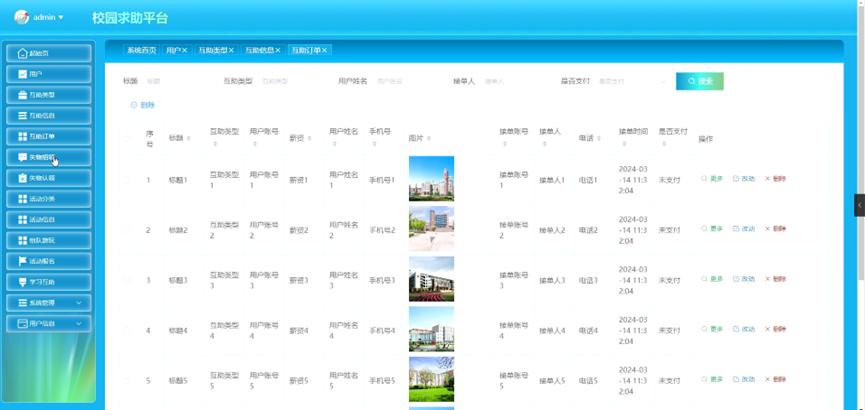Click the admin avatar image

click(22, 17)
